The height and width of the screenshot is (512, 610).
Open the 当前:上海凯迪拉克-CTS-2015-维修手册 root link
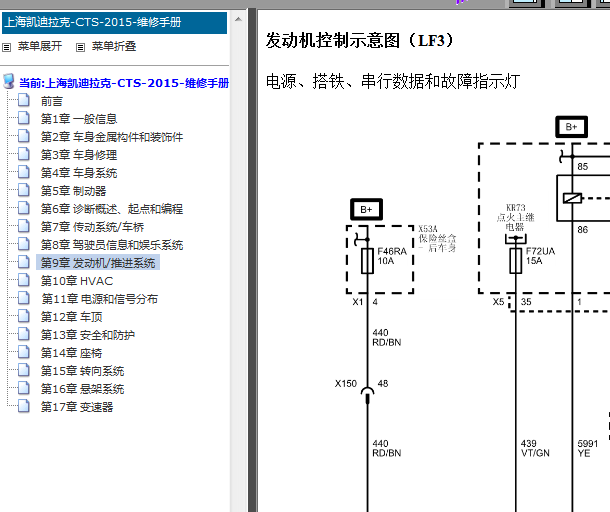click(124, 83)
